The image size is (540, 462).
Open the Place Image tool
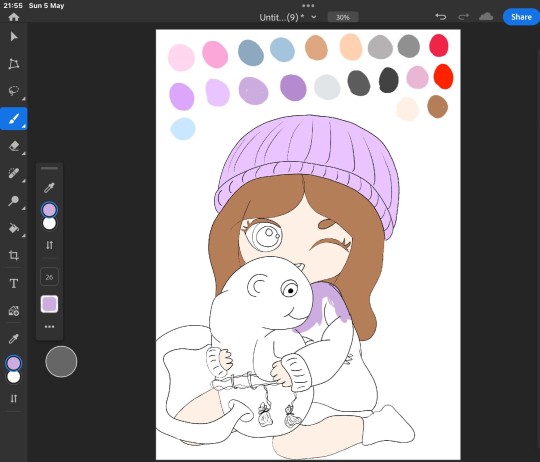click(14, 311)
